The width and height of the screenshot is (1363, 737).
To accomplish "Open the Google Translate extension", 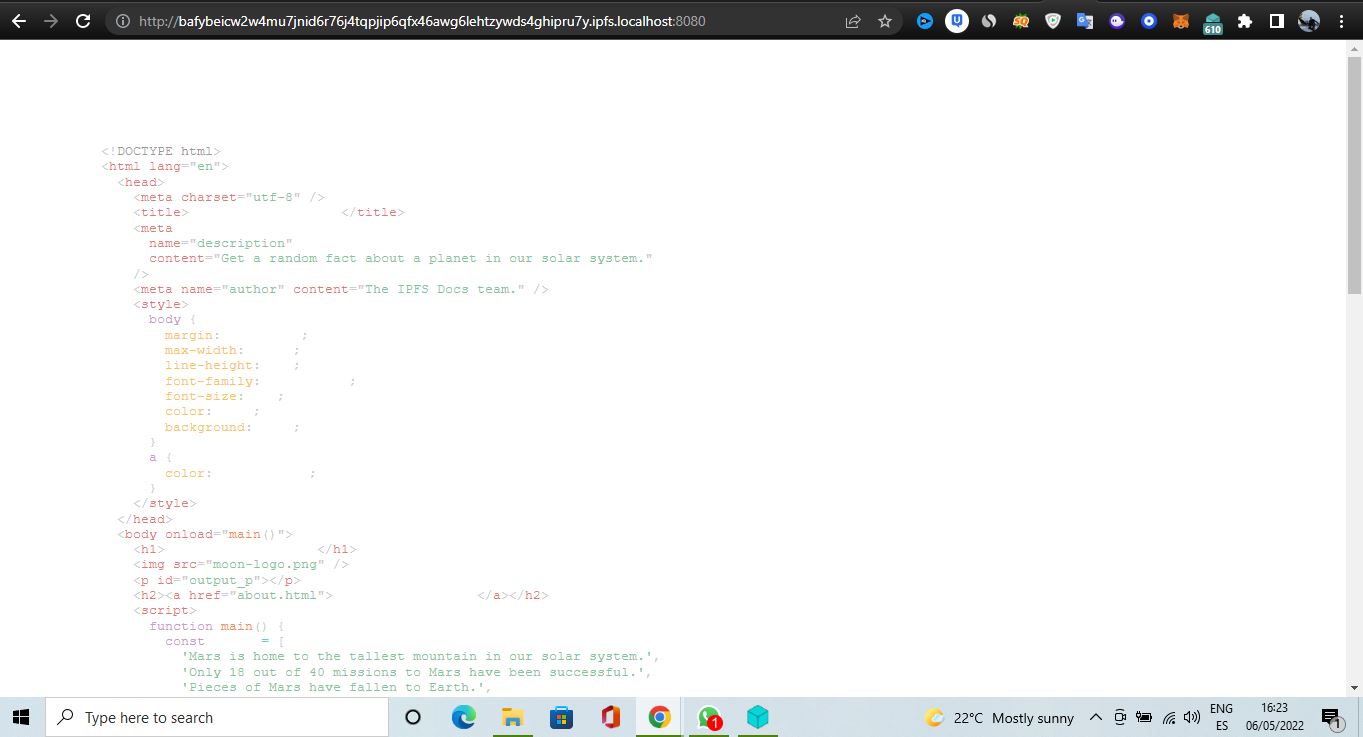I will pyautogui.click(x=1084, y=20).
